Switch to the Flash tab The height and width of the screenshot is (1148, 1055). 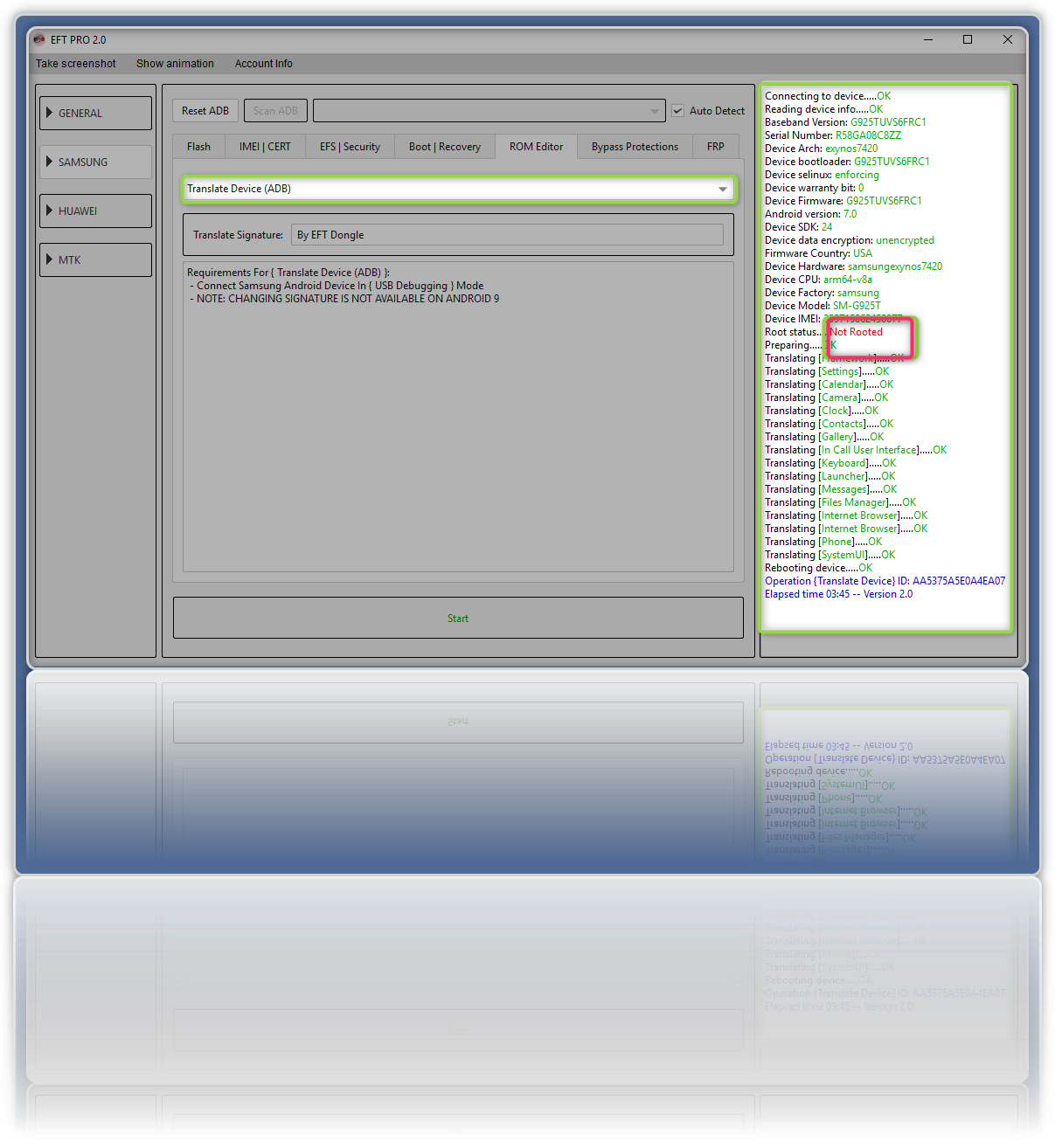pyautogui.click(x=198, y=147)
